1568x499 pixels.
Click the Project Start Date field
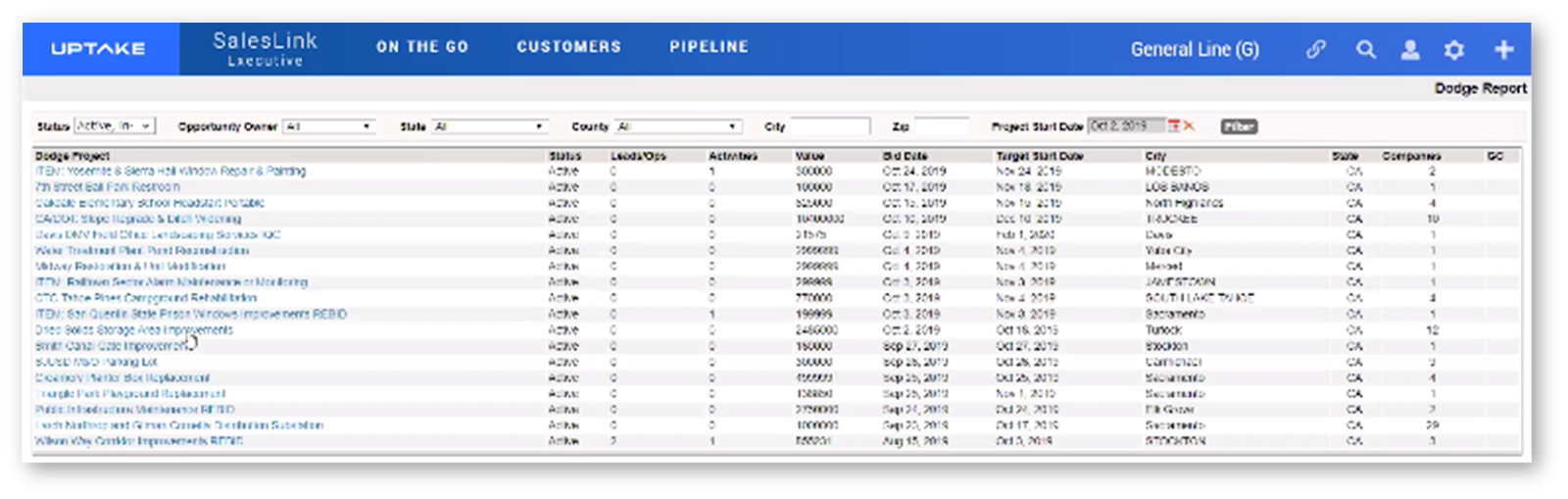[x=1127, y=125]
